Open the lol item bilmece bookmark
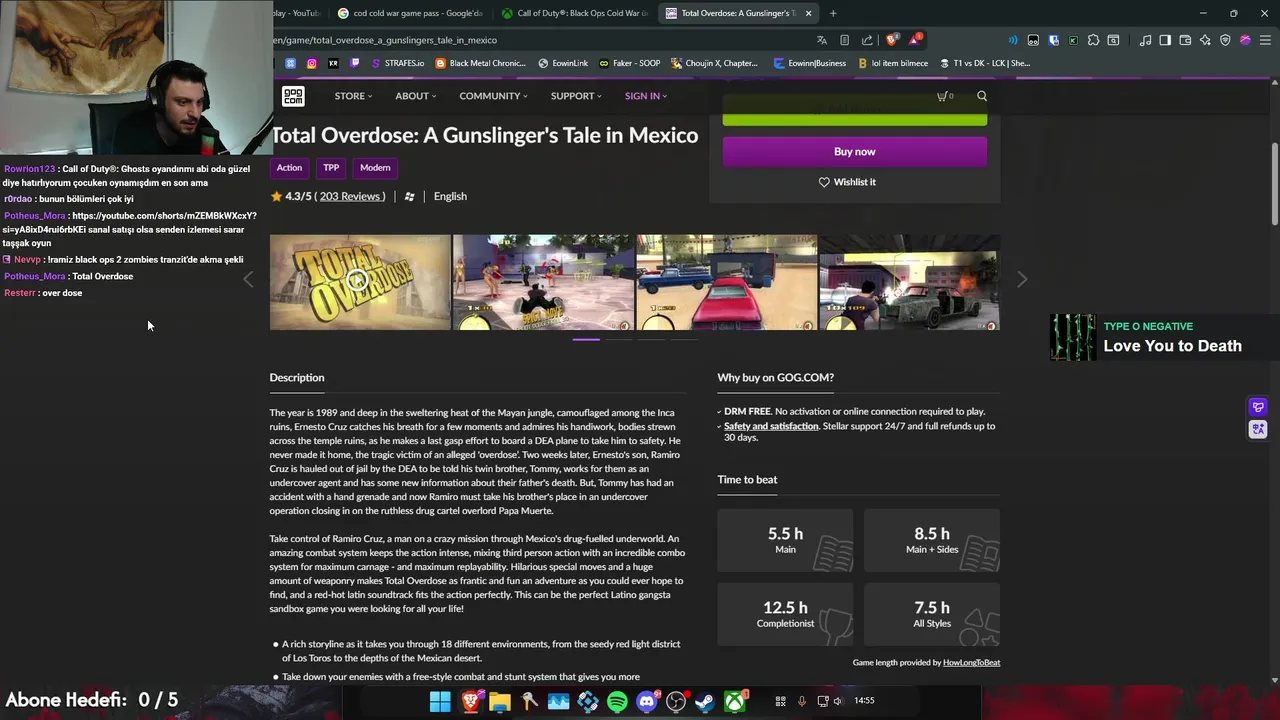1280x720 pixels. (892, 63)
